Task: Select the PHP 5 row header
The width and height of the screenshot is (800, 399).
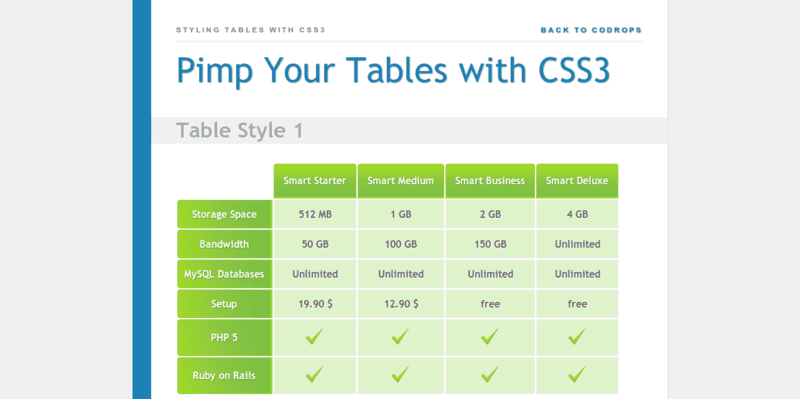Action: click(x=224, y=337)
